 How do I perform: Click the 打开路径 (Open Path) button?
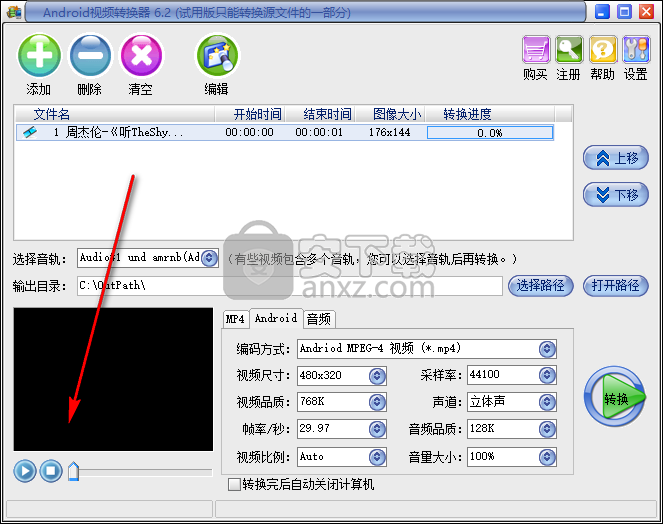tap(615, 285)
